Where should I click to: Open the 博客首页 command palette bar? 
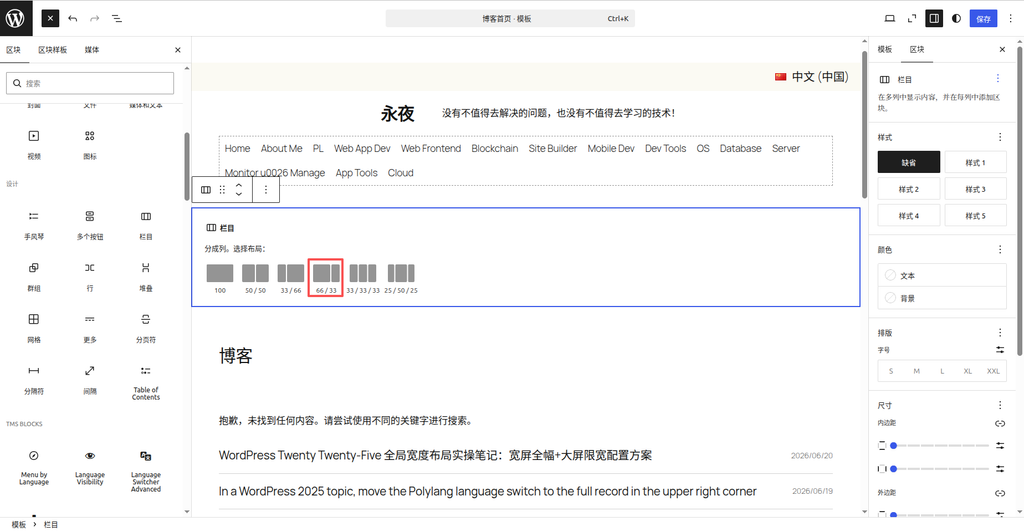pyautogui.click(x=510, y=18)
